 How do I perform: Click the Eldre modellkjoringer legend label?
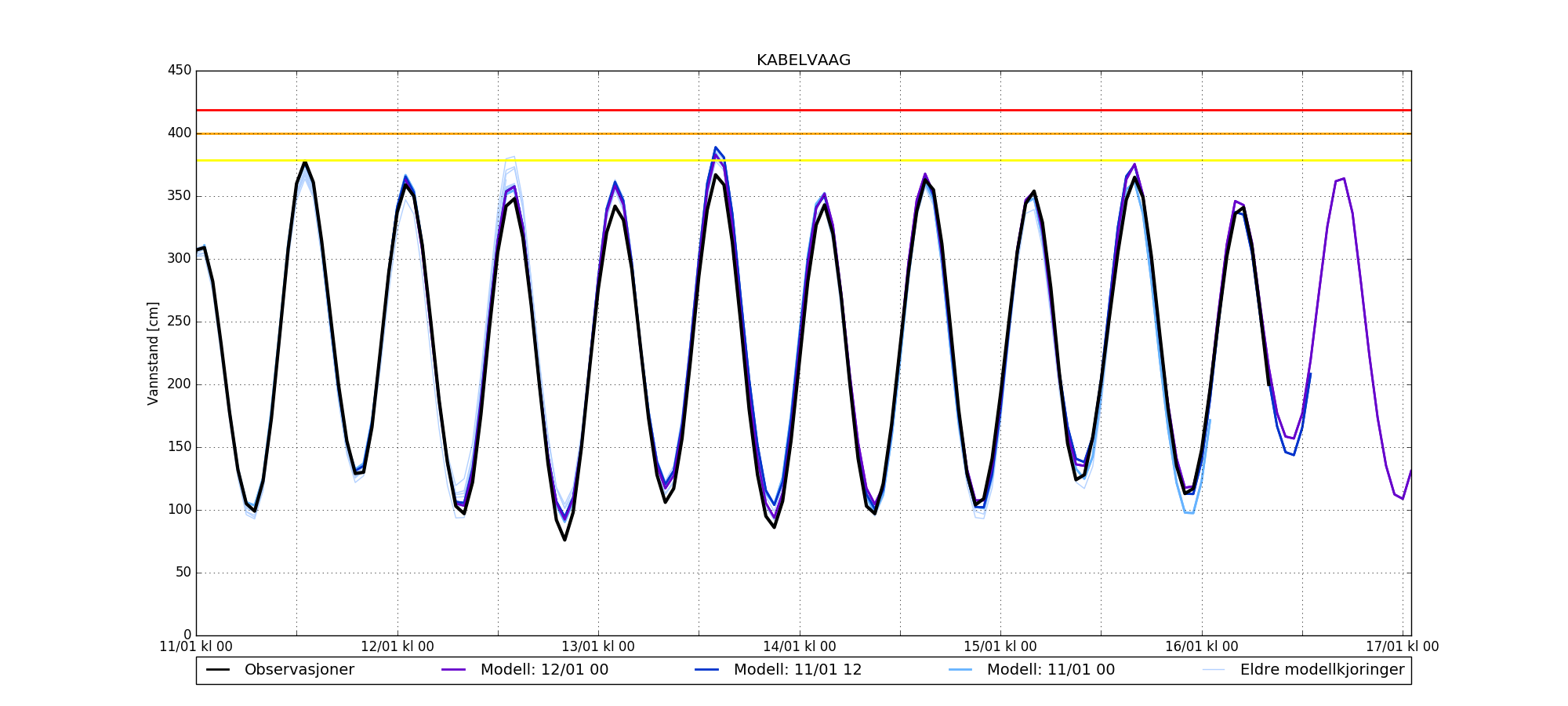pyautogui.click(x=1322, y=670)
